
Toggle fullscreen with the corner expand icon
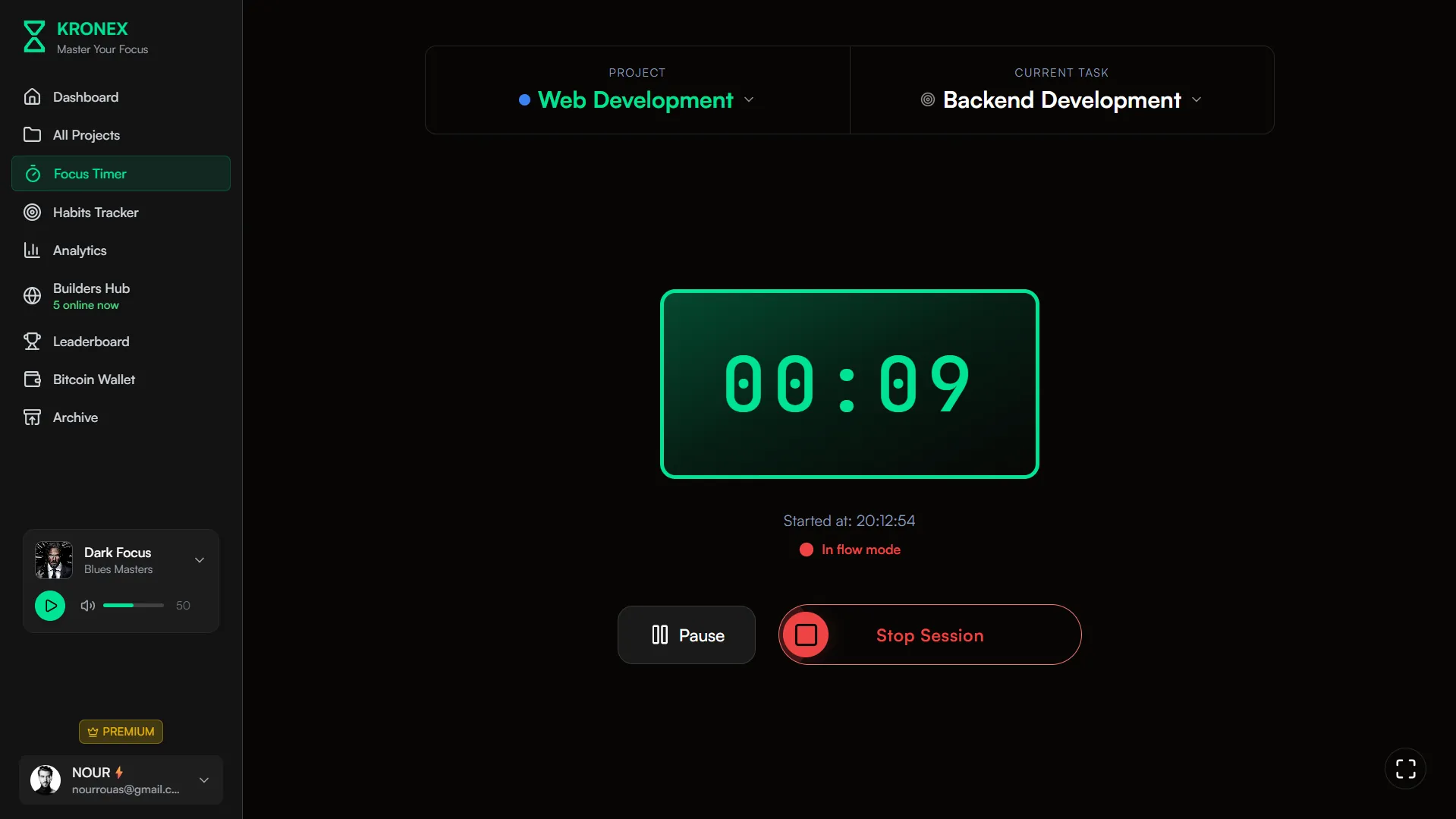[x=1405, y=768]
